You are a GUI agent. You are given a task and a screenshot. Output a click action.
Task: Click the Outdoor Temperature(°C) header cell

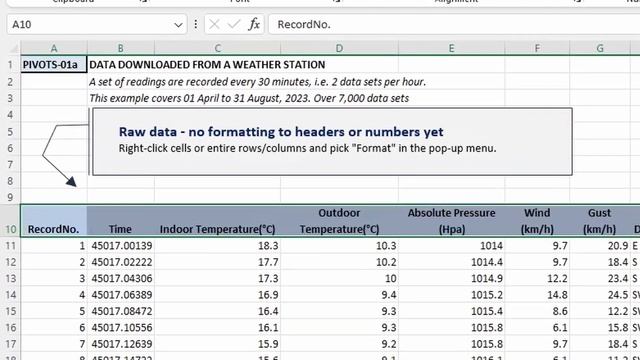click(x=339, y=221)
